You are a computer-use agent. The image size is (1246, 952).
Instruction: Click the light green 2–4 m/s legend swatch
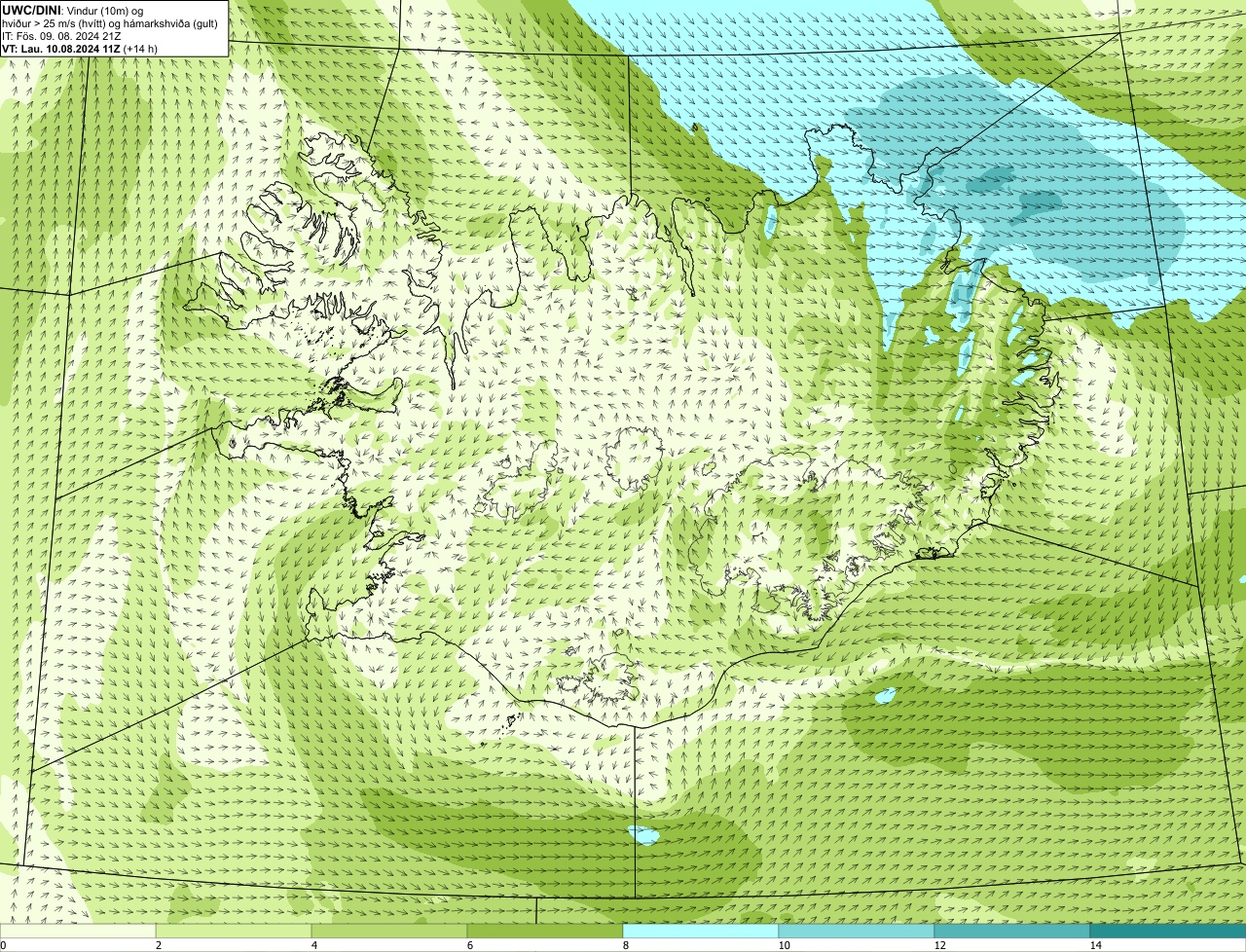[234, 931]
